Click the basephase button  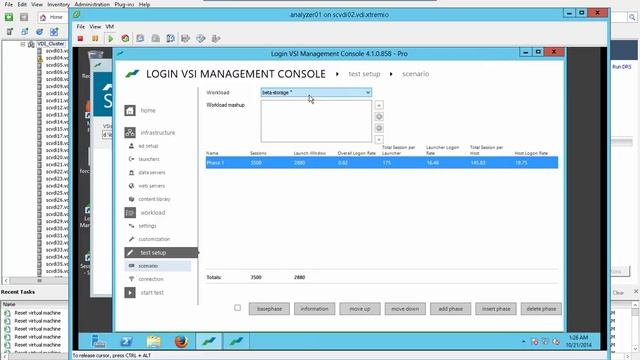269,309
